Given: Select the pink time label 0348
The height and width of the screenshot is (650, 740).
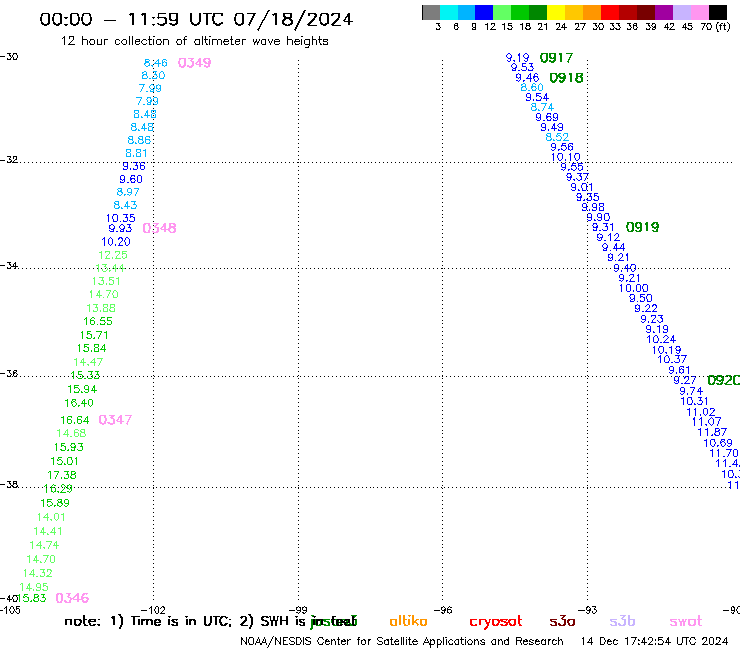Looking at the screenshot, I should [x=159, y=228].
